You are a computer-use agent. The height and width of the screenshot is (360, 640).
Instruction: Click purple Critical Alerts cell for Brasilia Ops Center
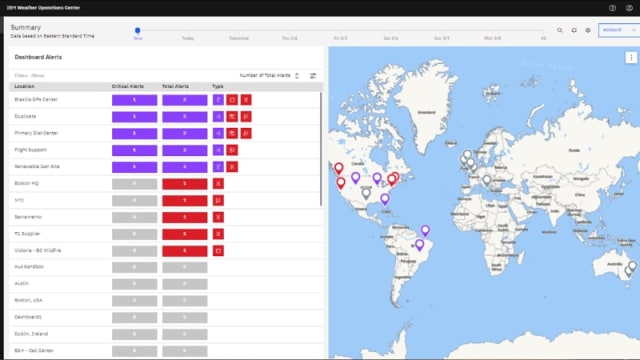point(134,100)
